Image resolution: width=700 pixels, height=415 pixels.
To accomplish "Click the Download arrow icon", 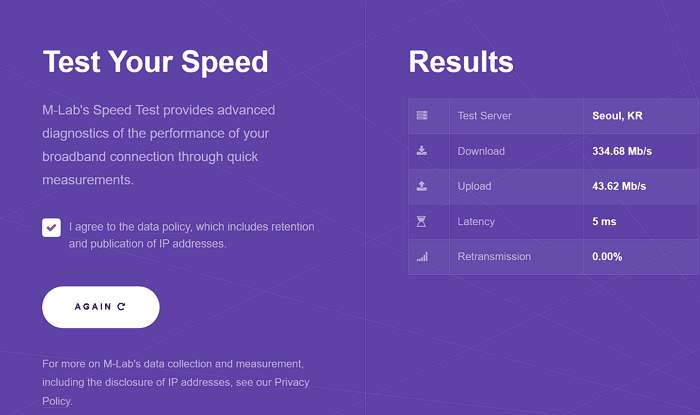I will (421, 151).
